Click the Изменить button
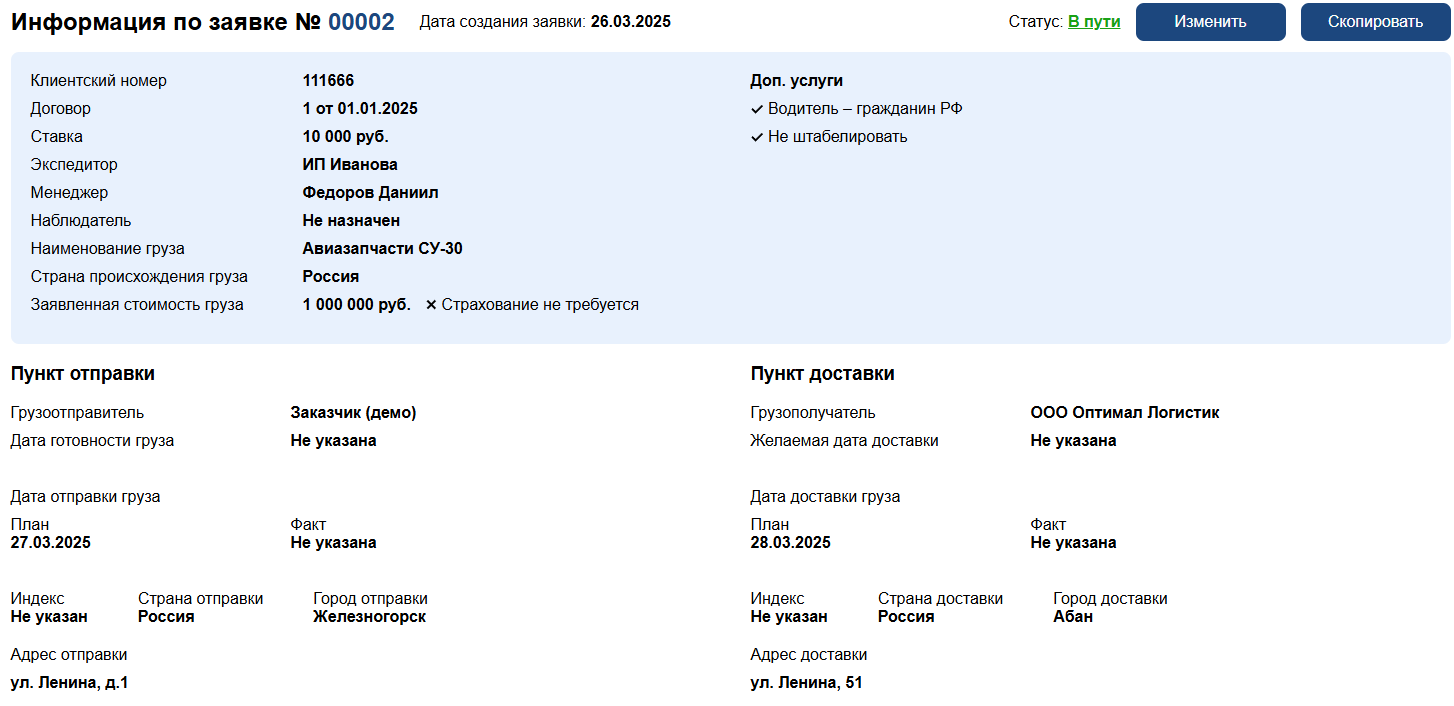Screen dimensions: 1454x706 [1210, 22]
